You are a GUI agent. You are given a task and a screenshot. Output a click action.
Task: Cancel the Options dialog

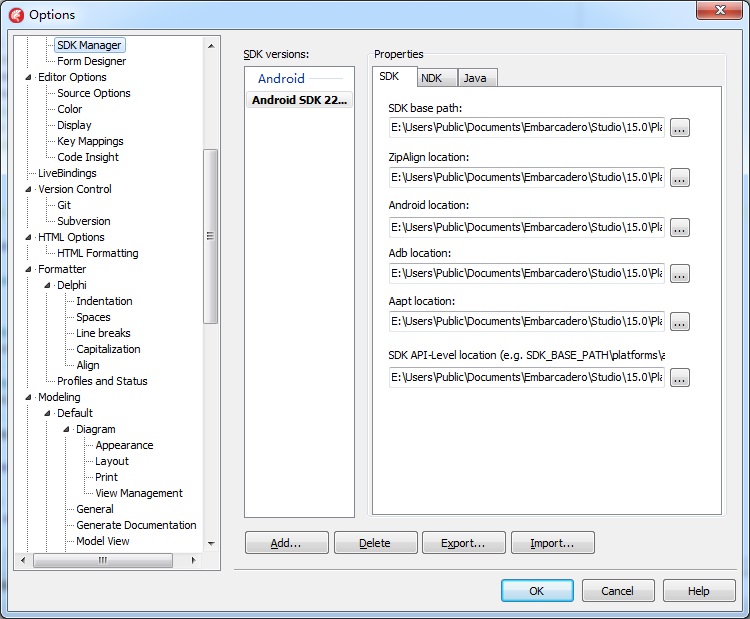coord(618,591)
